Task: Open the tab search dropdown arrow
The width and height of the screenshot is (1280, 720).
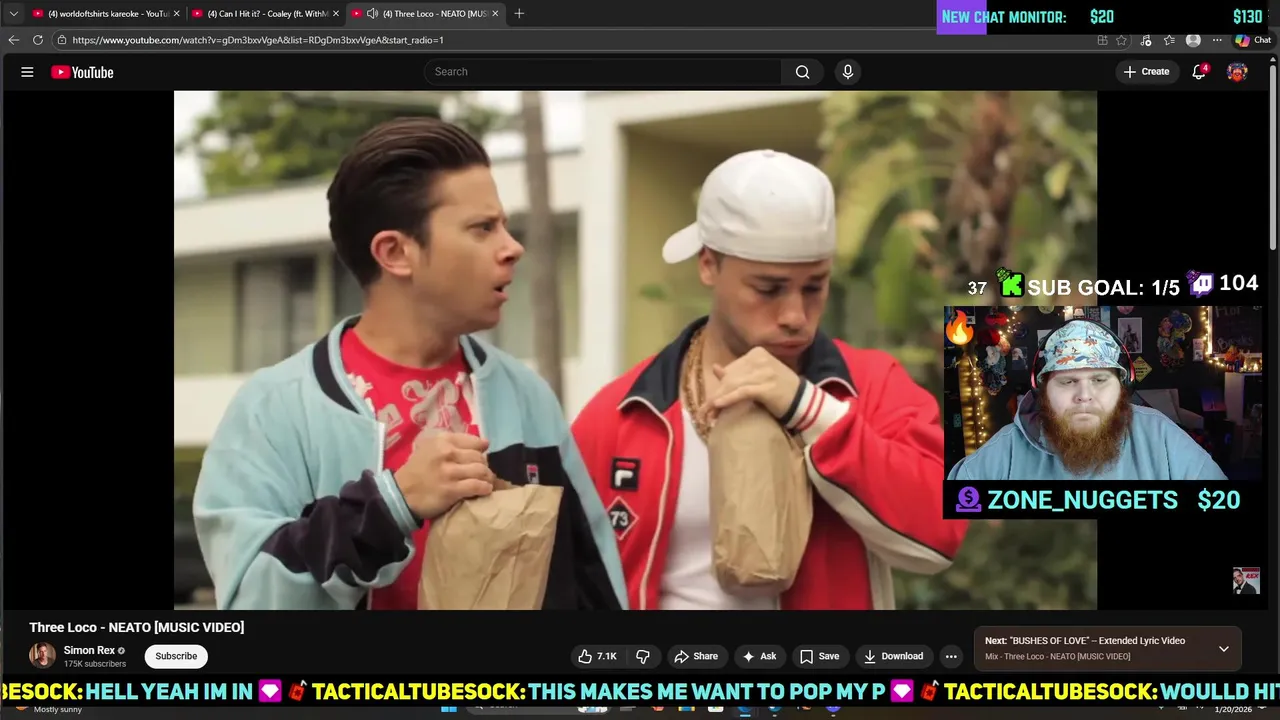Action: coord(13,13)
